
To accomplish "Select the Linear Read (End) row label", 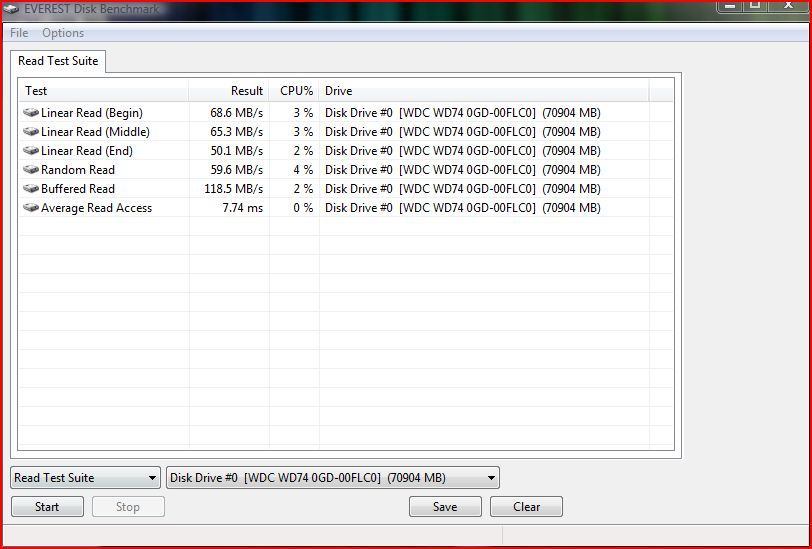I will [87, 151].
